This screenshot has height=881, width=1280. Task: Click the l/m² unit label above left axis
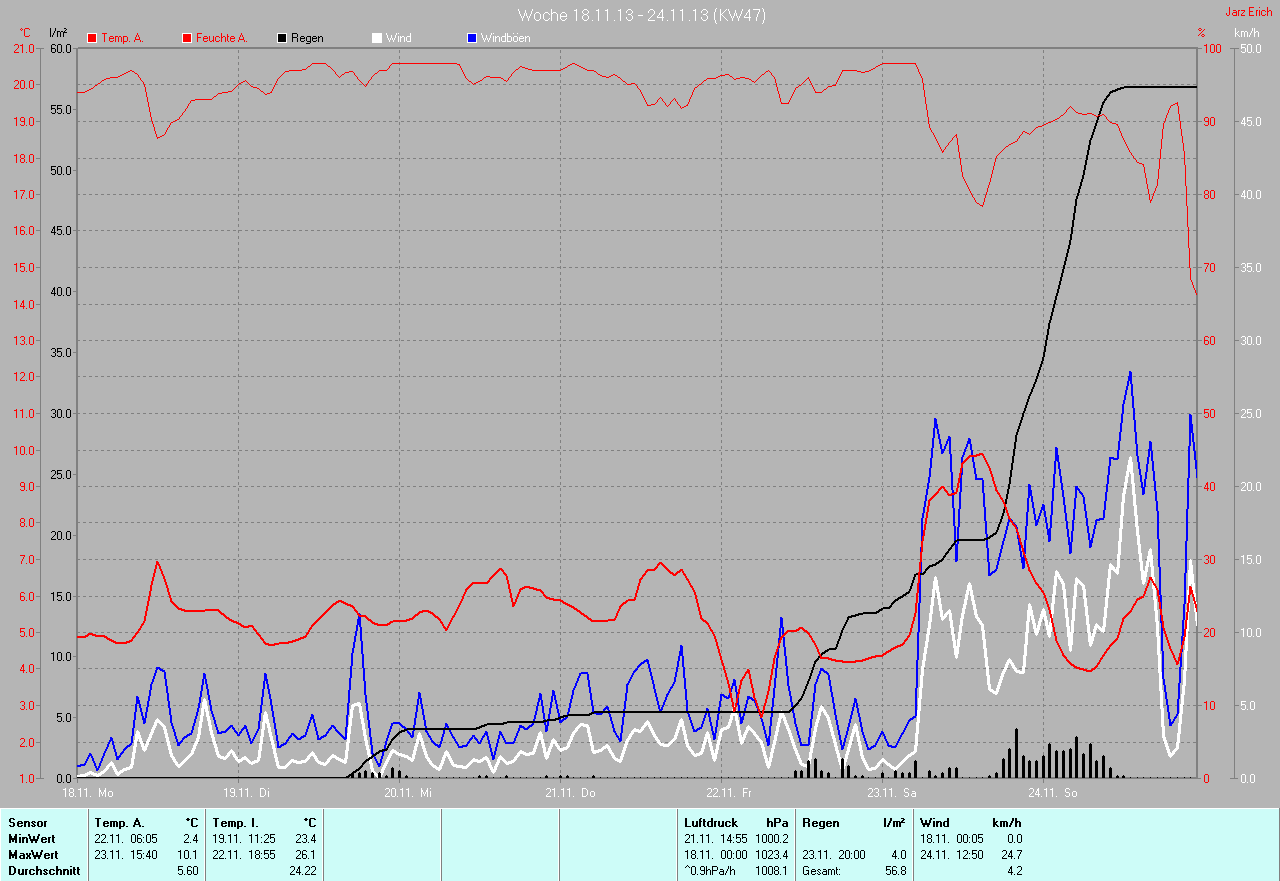pos(58,33)
